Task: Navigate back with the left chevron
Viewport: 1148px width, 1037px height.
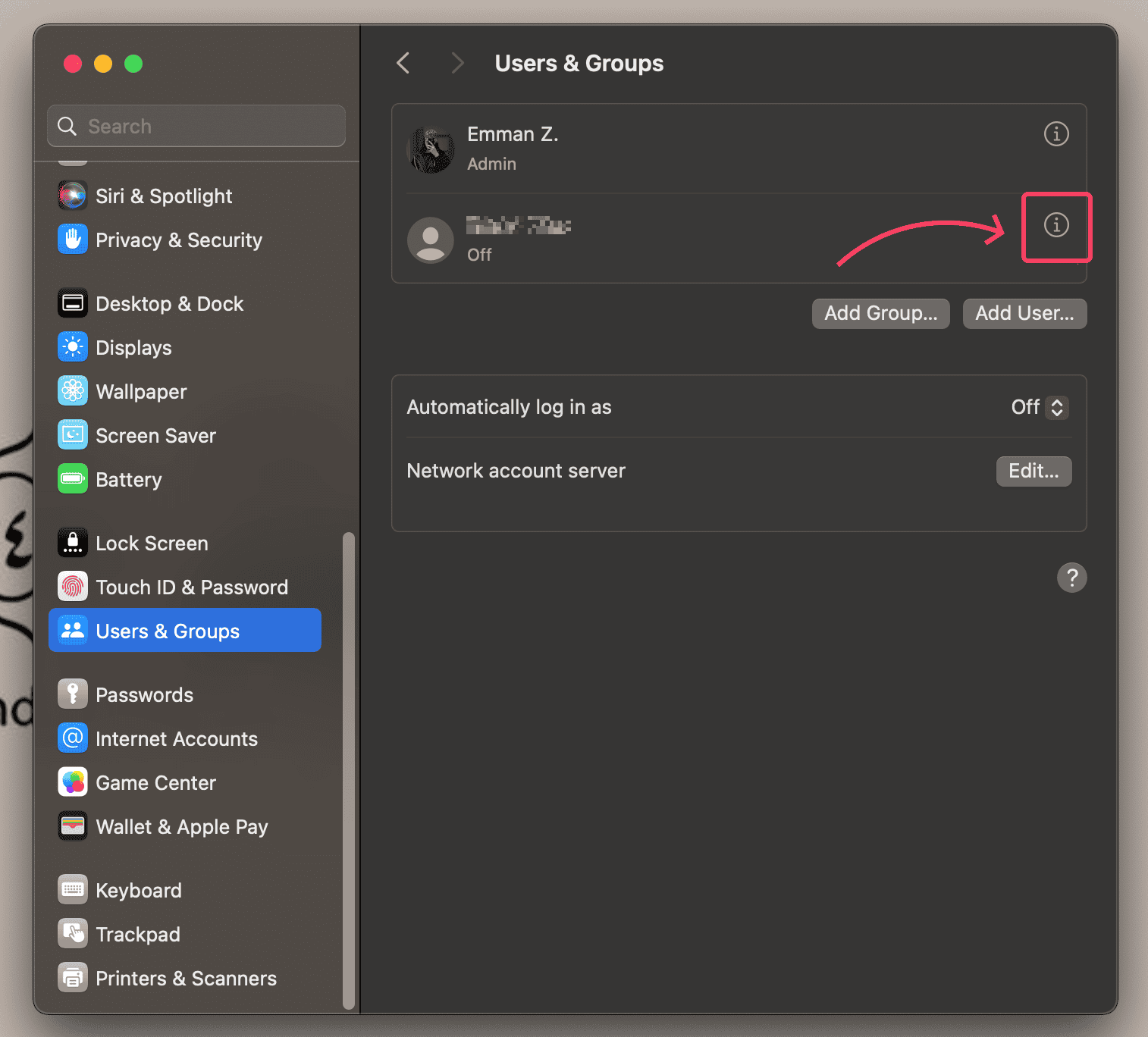Action: pos(403,63)
